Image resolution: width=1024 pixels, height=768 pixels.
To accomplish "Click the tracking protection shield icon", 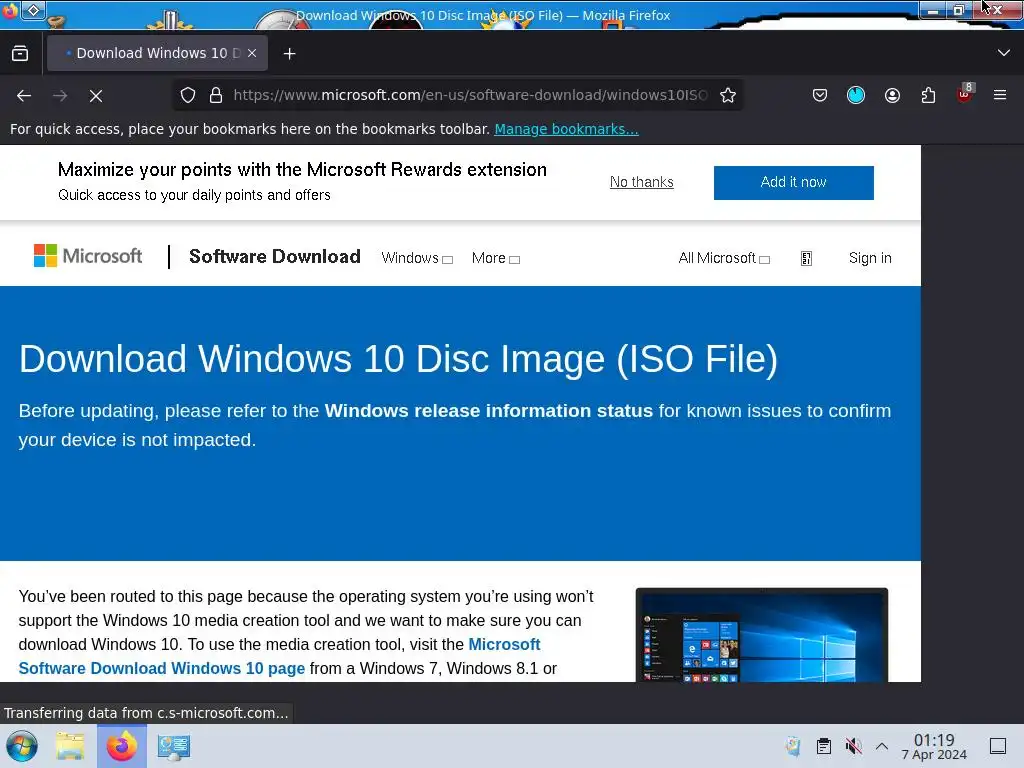I will 188,95.
